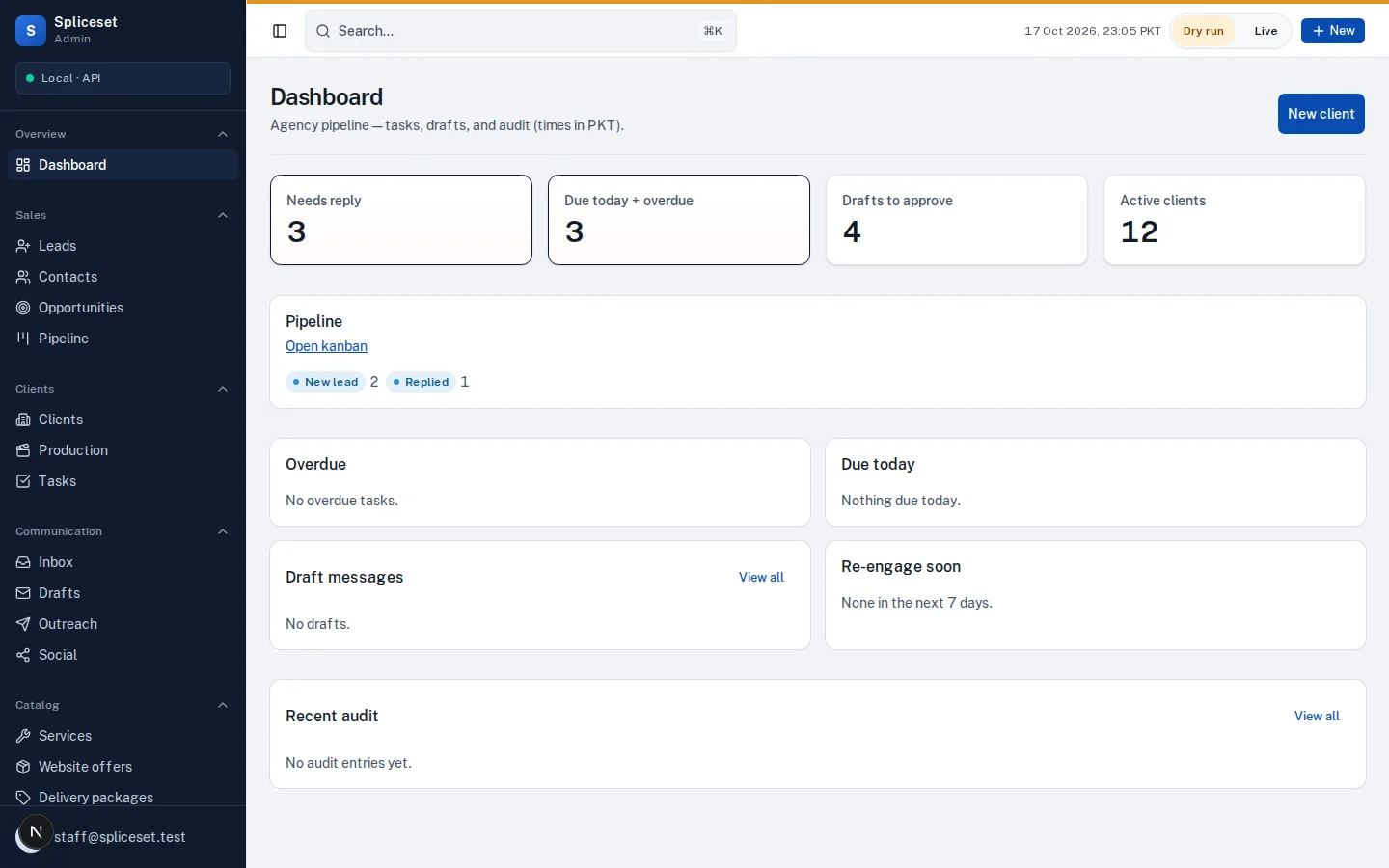Click the Dashboard grid icon in sidebar
Image resolution: width=1389 pixels, height=868 pixels.
coord(23,165)
